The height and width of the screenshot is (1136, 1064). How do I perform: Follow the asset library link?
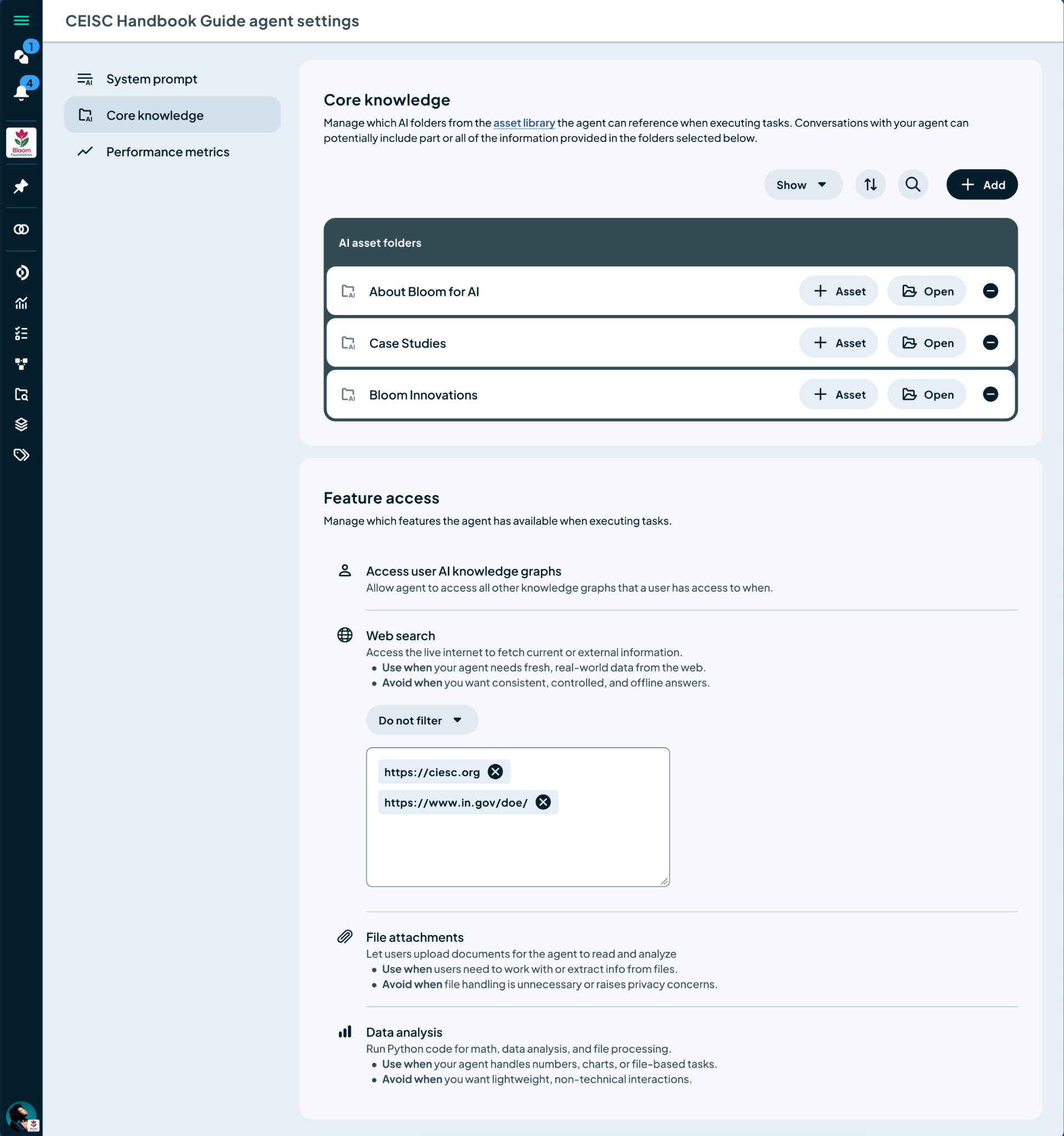coord(524,123)
